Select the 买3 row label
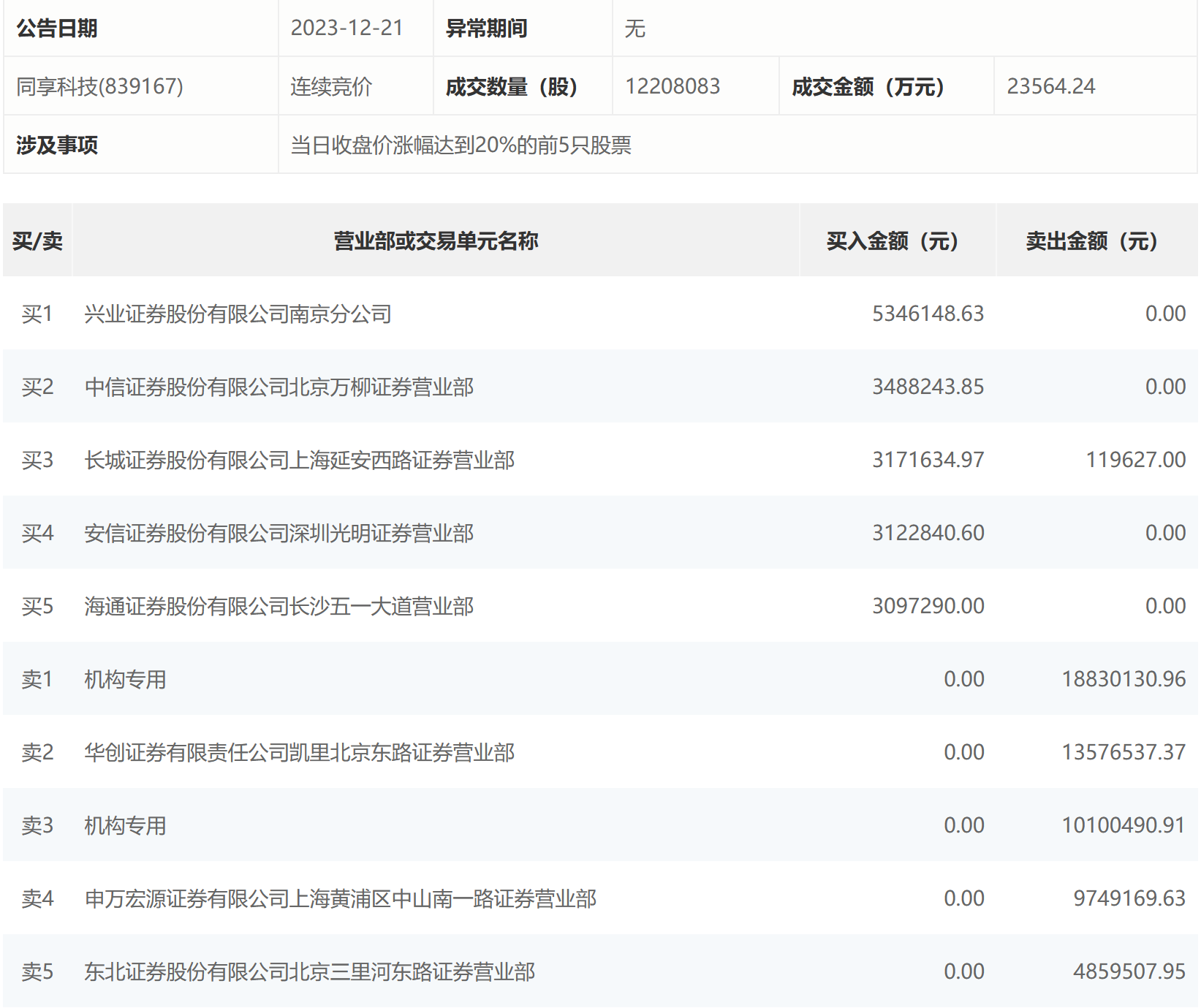 tap(37, 460)
